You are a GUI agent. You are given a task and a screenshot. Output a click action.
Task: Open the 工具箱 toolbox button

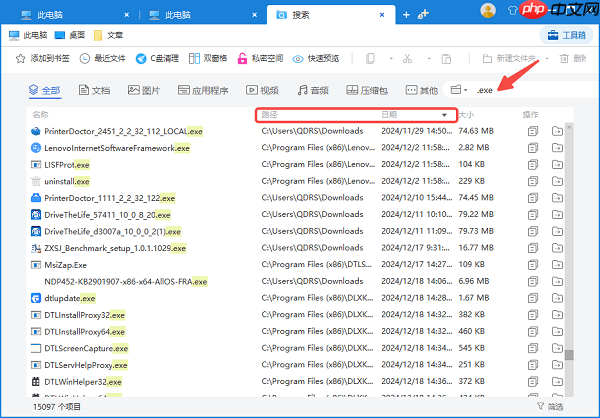tap(566, 35)
